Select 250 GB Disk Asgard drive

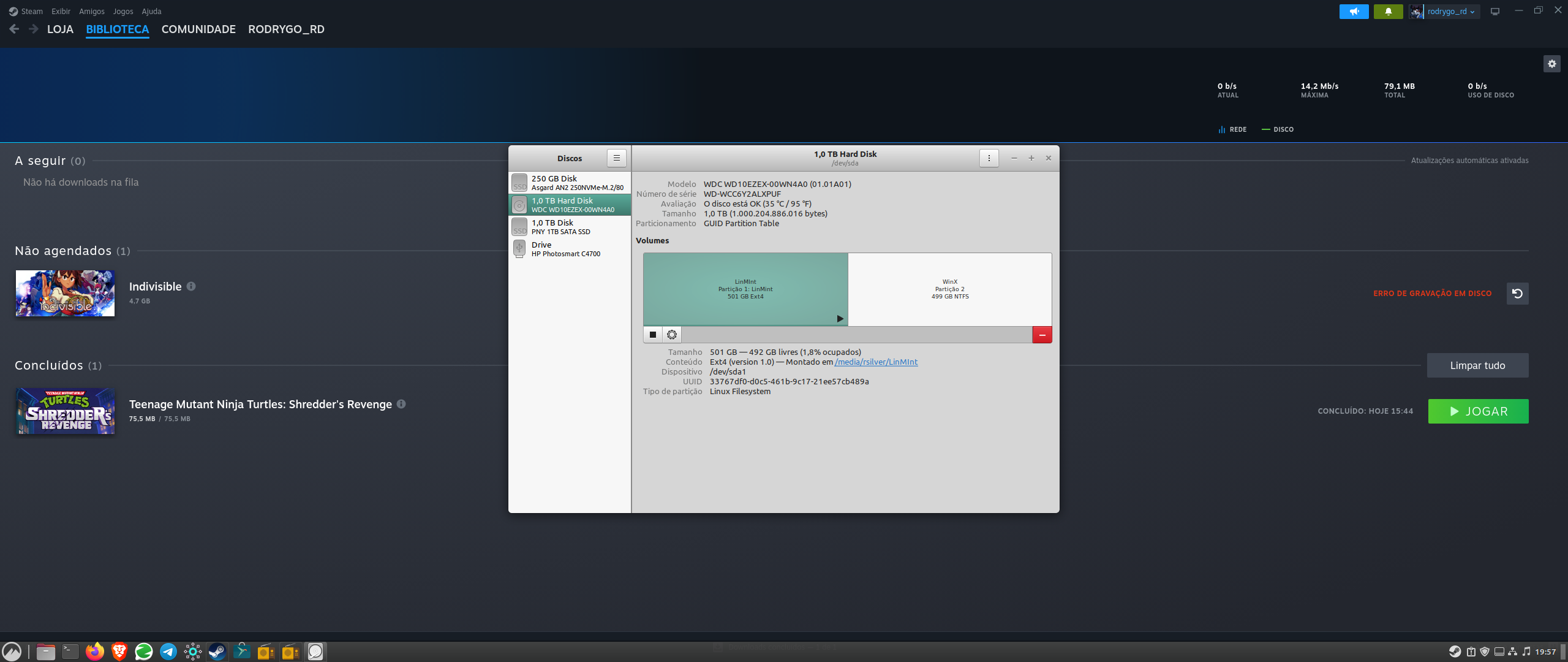click(x=570, y=183)
